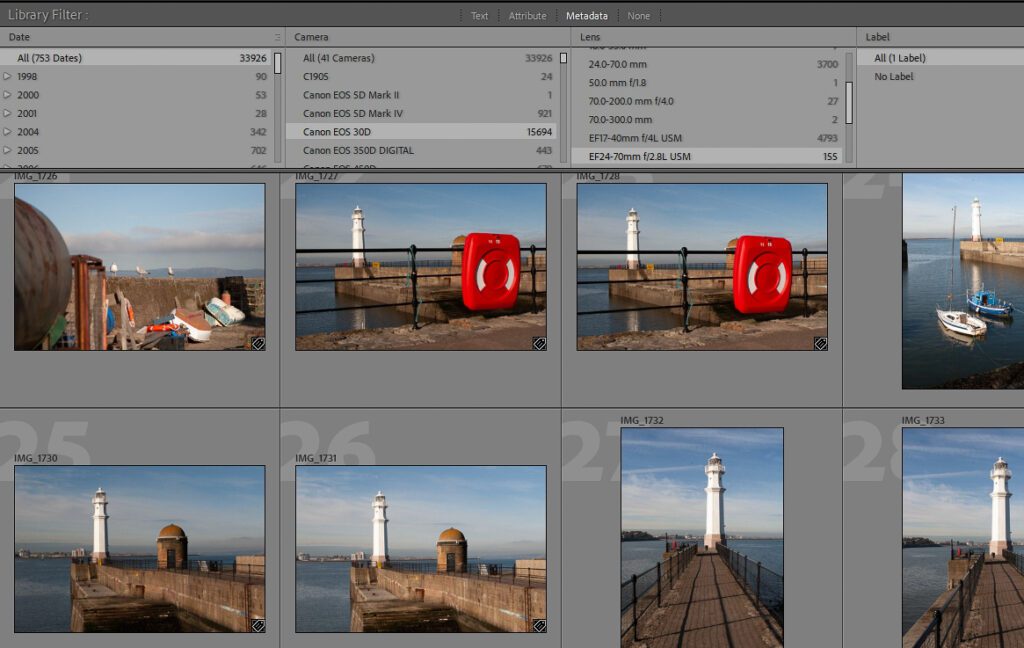The width and height of the screenshot is (1024, 648).
Task: Select the None filter option
Action: 637,16
